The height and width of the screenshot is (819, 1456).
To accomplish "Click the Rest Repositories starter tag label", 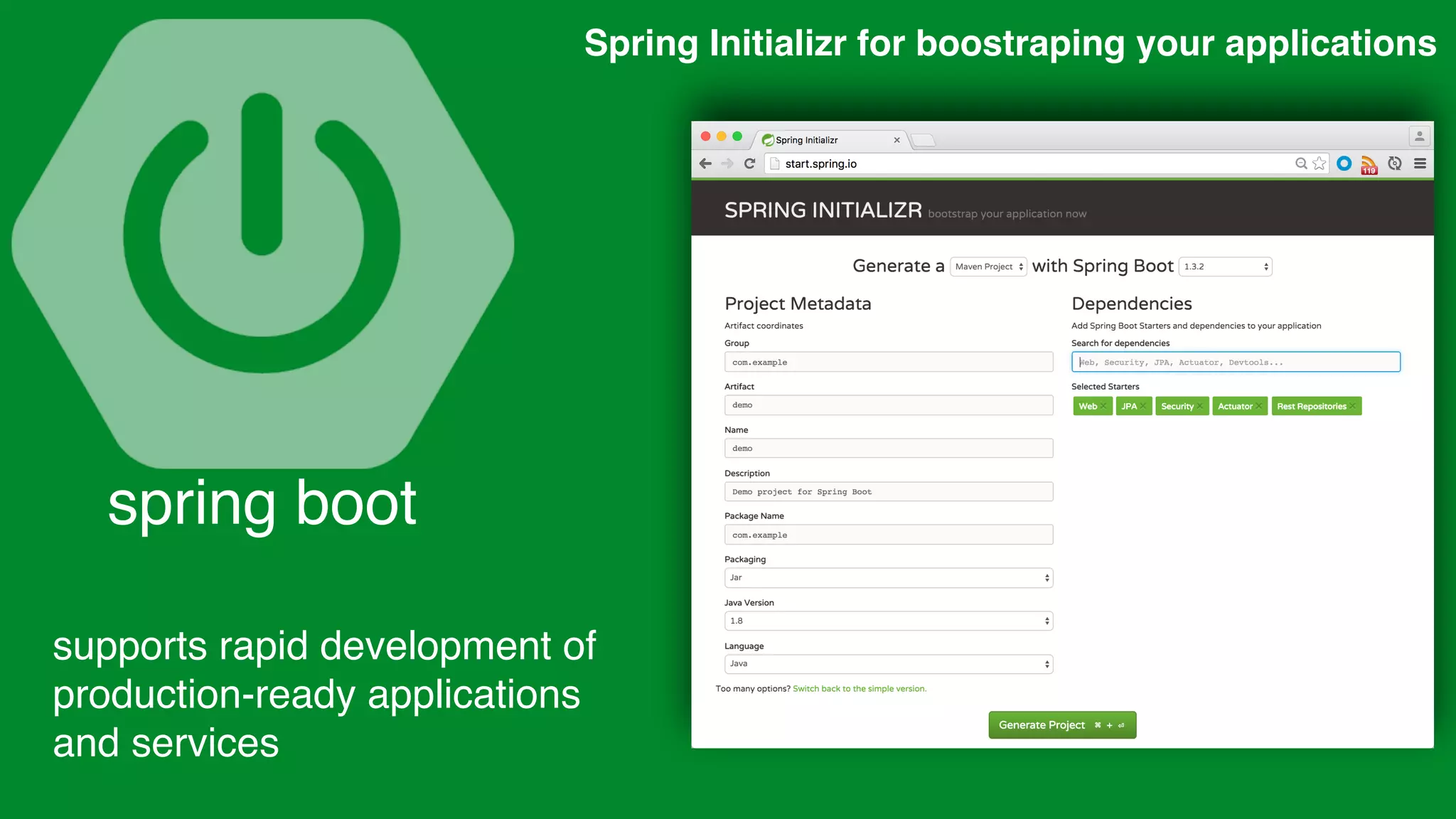I will (x=1312, y=406).
